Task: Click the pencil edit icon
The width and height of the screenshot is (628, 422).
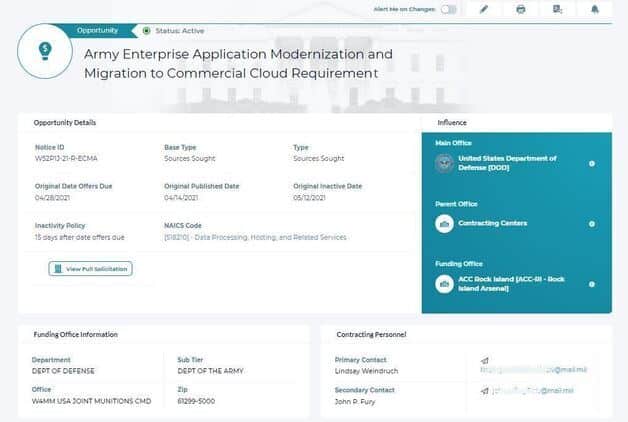Action: click(x=484, y=9)
